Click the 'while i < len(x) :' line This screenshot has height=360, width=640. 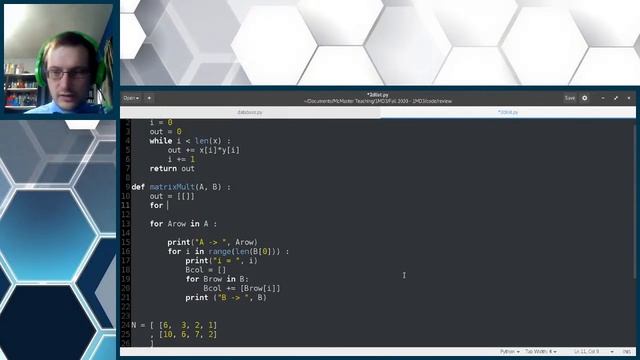190,141
